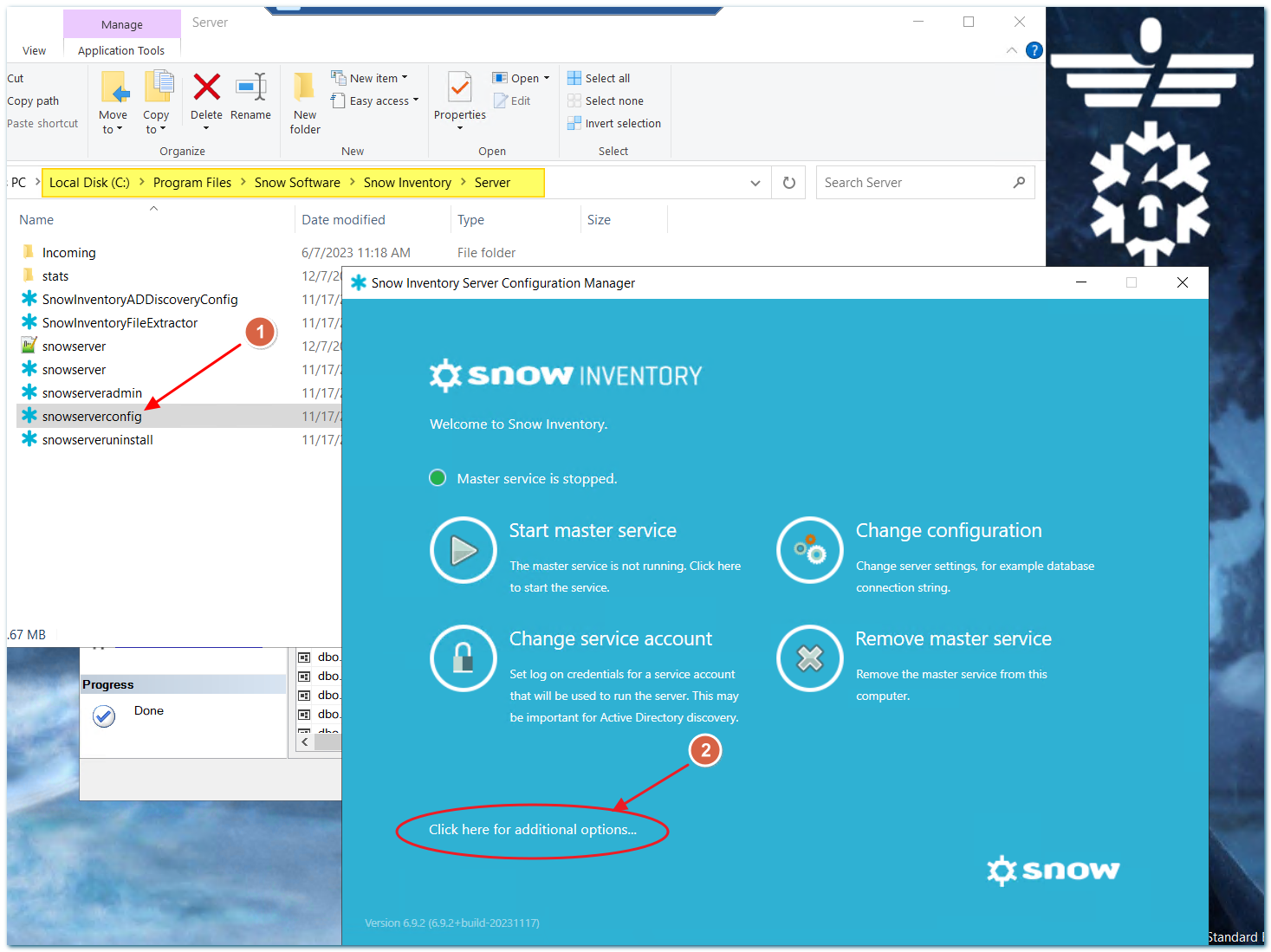Navigate to Snow Inventory in breadcrumb
The height and width of the screenshot is (952, 1271).
pos(407,183)
